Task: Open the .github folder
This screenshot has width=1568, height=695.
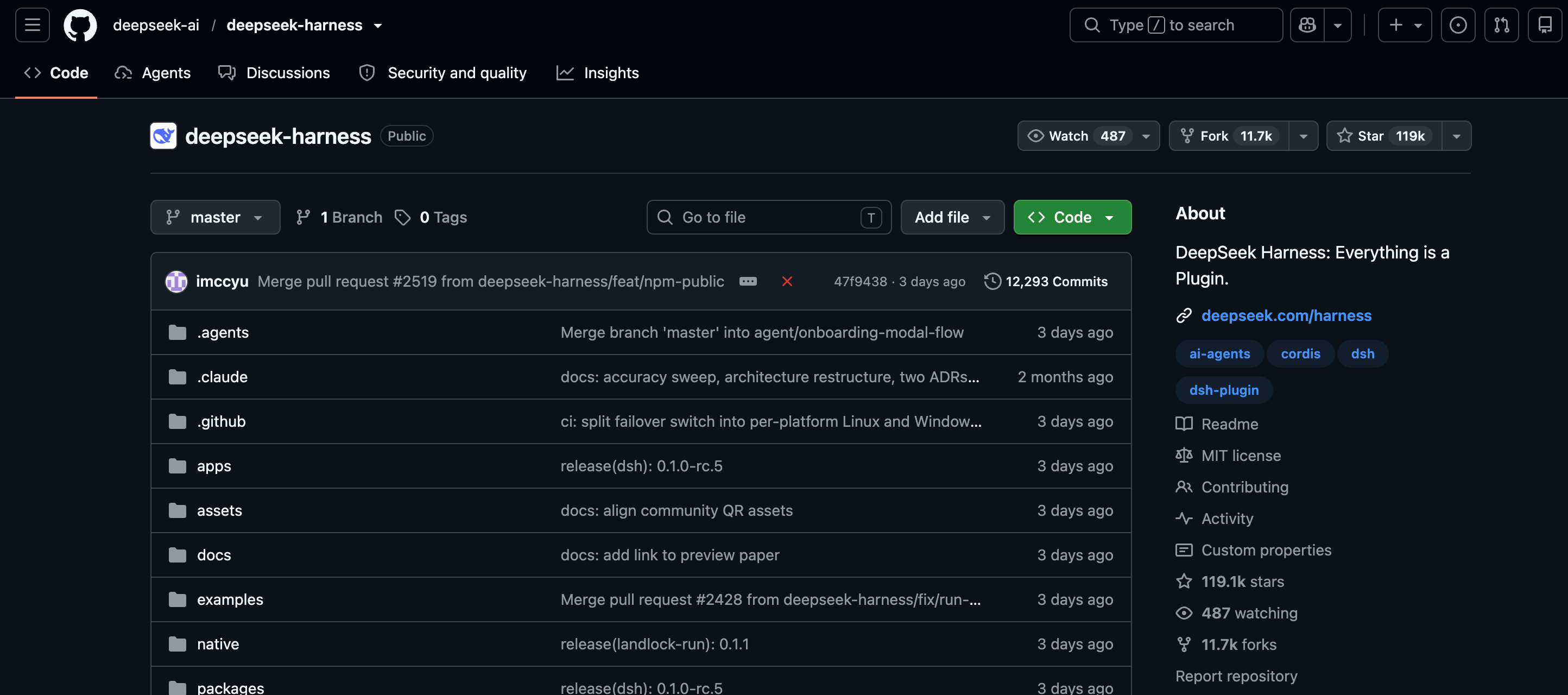Action: pyautogui.click(x=221, y=421)
